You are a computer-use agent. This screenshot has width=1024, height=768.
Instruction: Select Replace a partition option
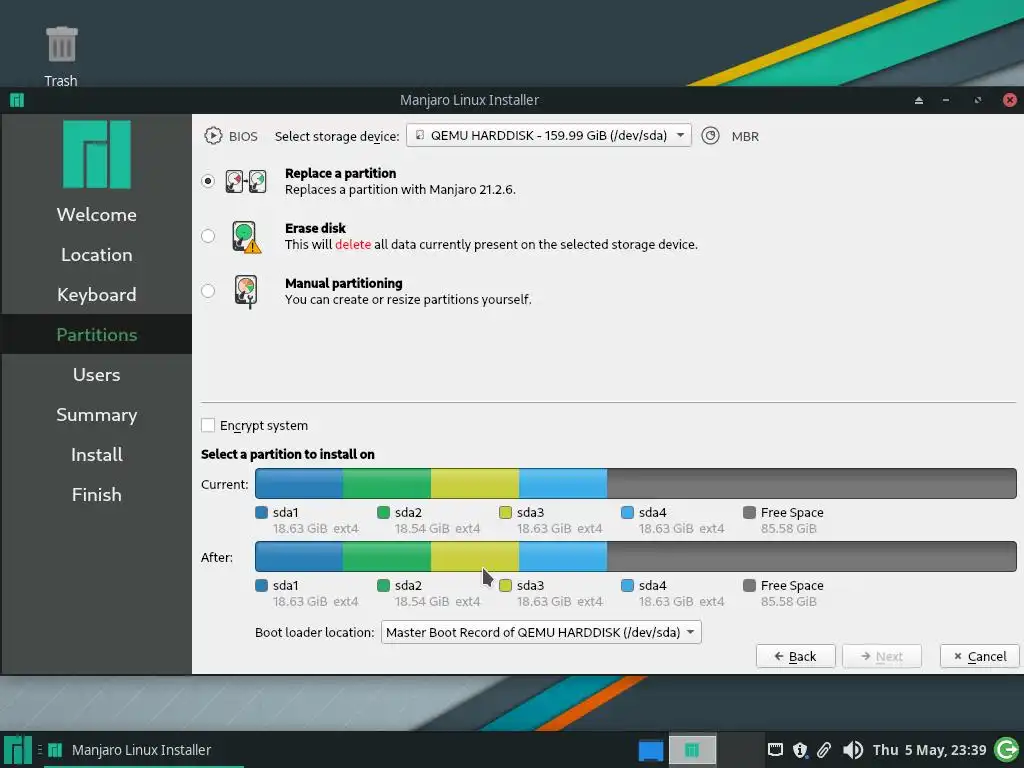[208, 181]
